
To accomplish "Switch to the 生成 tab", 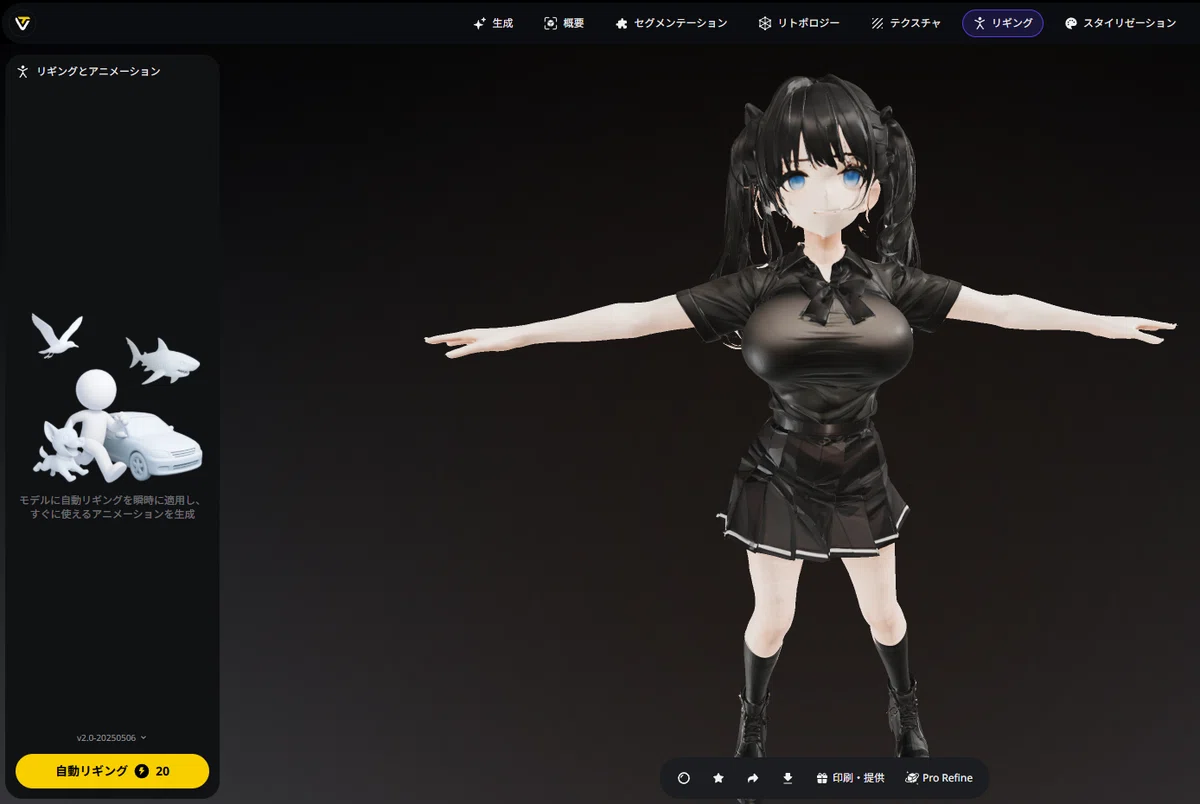I will (493, 23).
